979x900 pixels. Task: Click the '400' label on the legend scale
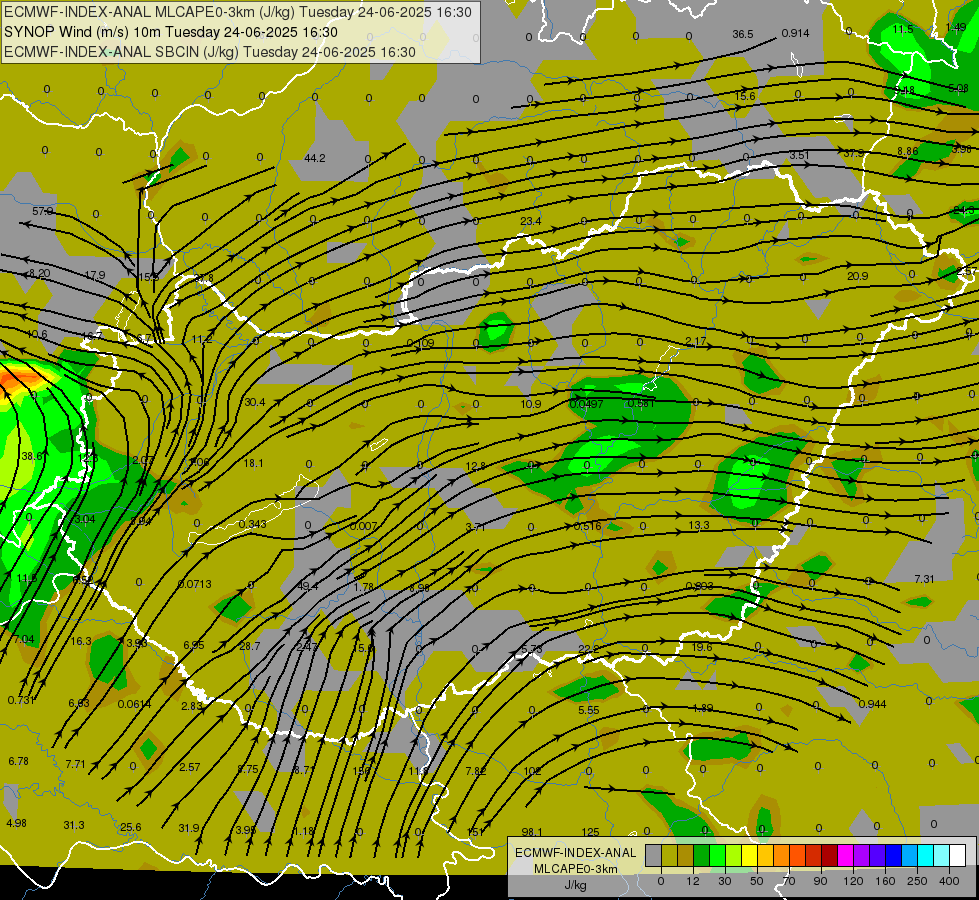tap(949, 881)
